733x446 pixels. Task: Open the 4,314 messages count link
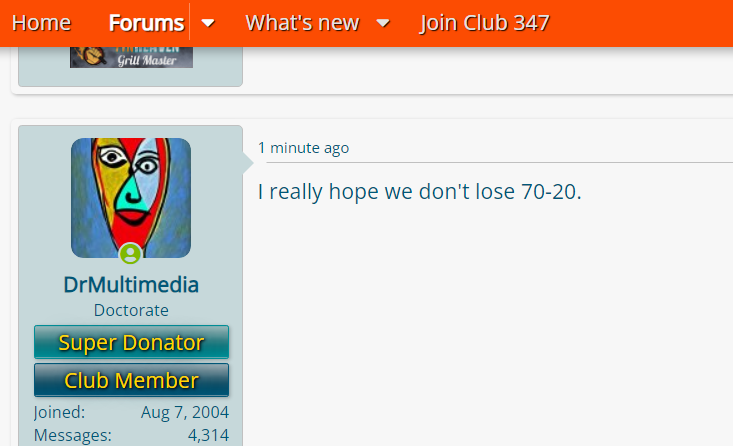coord(208,435)
